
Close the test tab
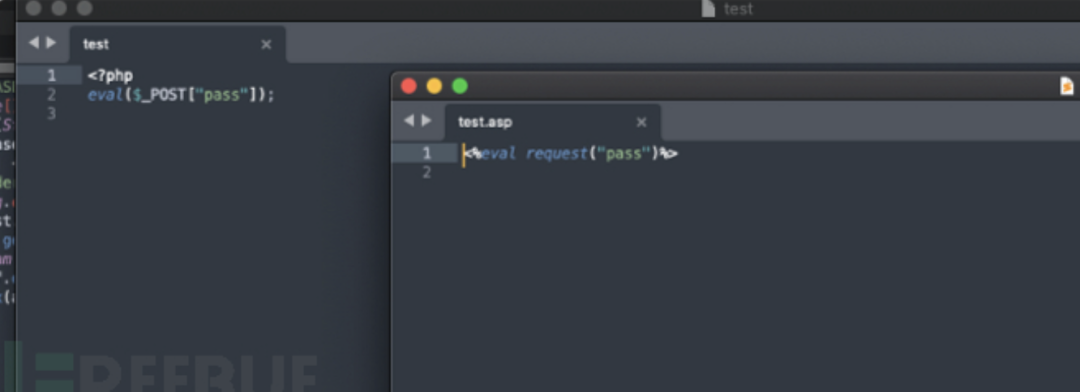267,45
